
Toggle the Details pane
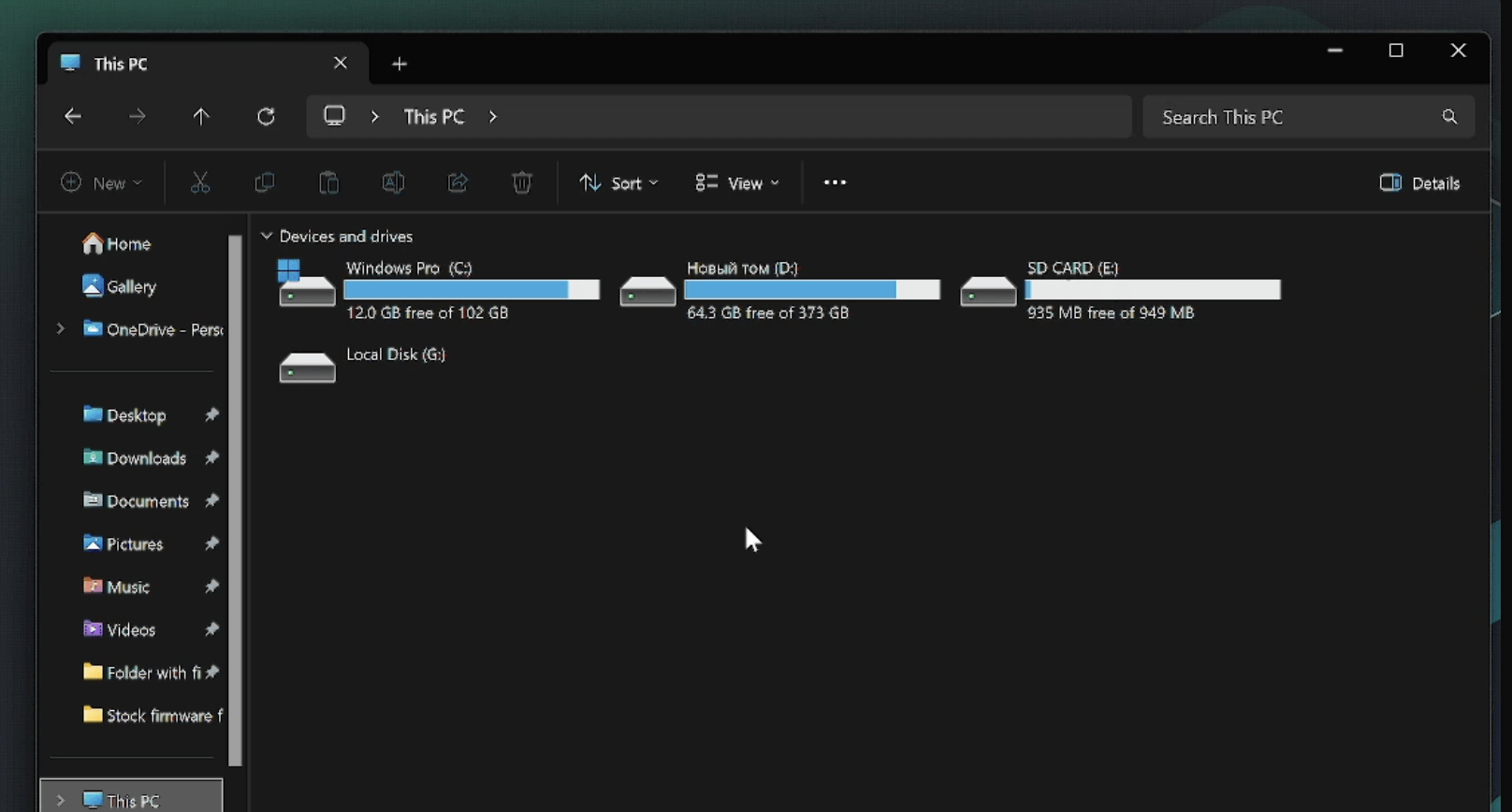(x=1419, y=183)
